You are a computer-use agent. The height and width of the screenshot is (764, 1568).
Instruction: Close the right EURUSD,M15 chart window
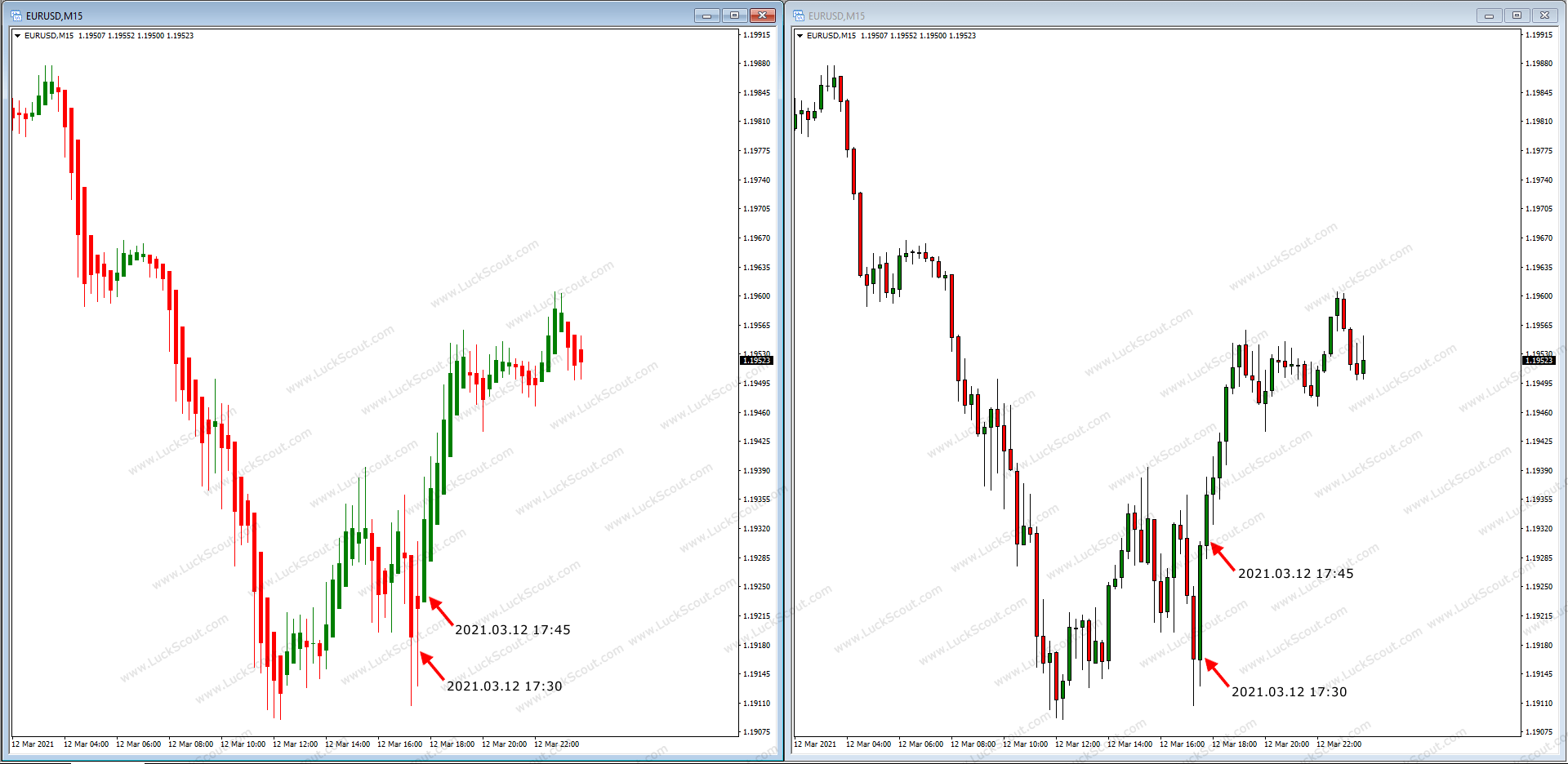[1544, 16]
